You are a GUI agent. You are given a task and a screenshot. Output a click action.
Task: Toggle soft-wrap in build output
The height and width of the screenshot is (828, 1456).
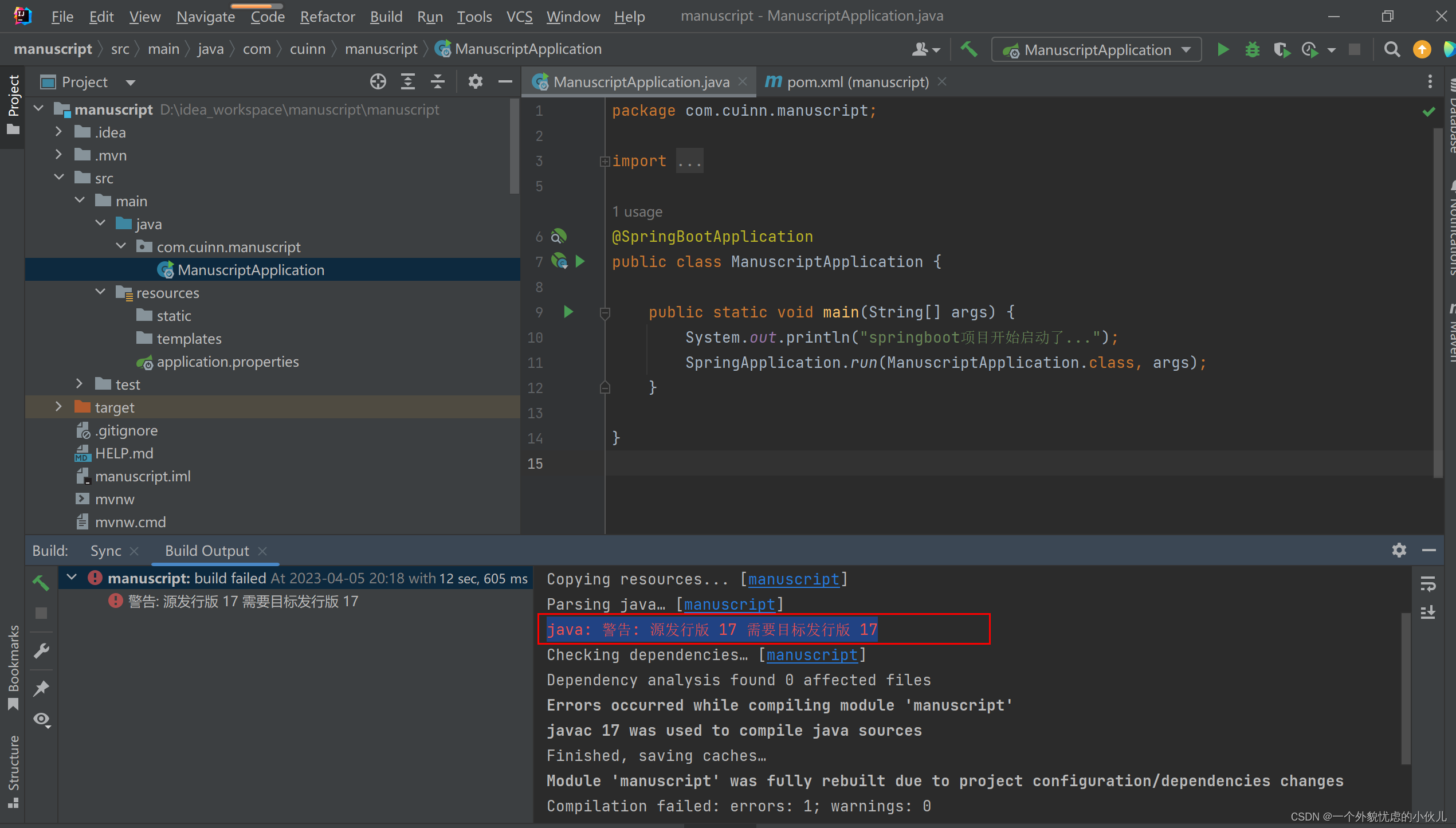[x=1427, y=584]
